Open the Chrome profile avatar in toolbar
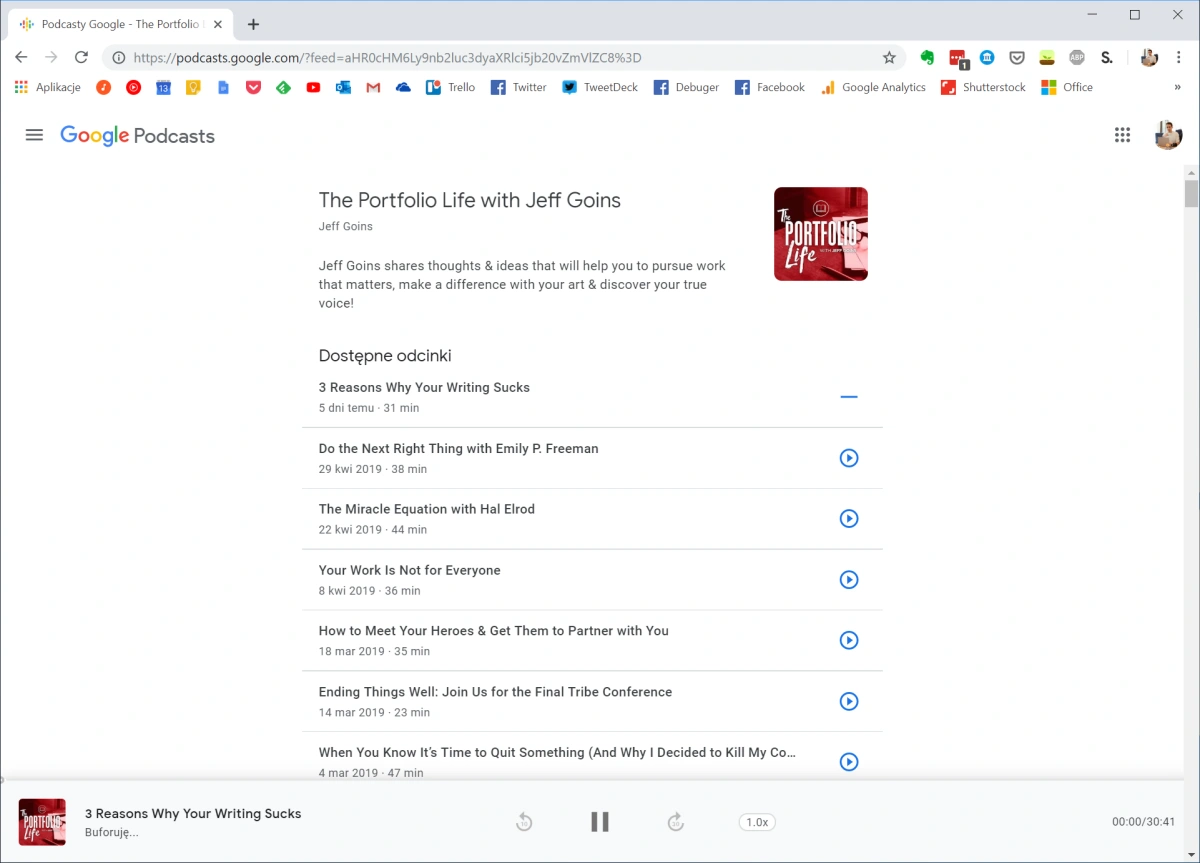Image resolution: width=1200 pixels, height=863 pixels. [x=1149, y=58]
